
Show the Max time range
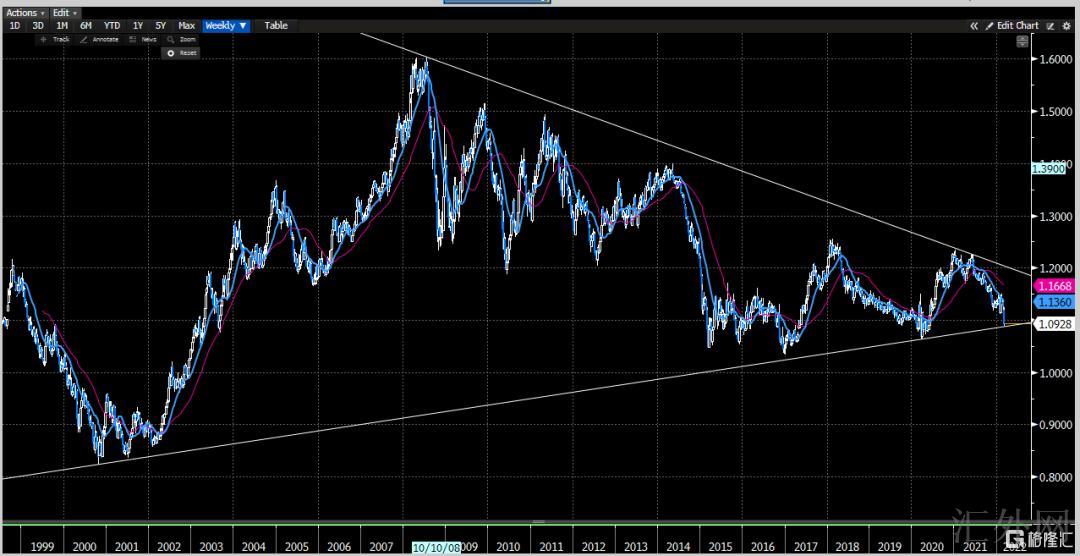(x=186, y=25)
